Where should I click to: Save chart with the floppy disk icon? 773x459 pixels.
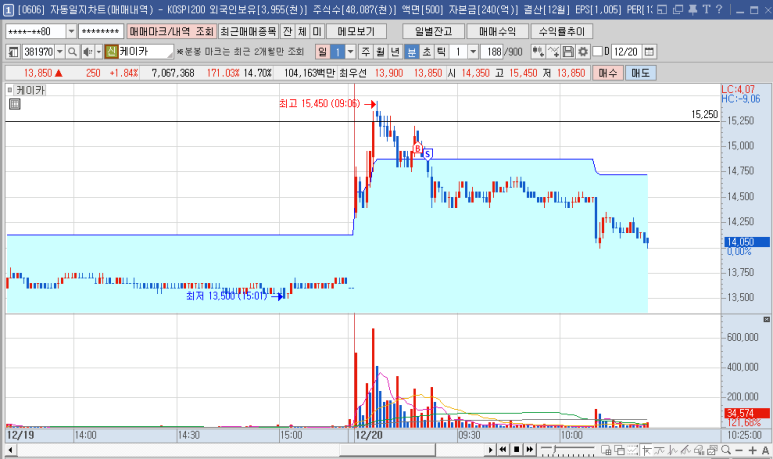[568, 51]
